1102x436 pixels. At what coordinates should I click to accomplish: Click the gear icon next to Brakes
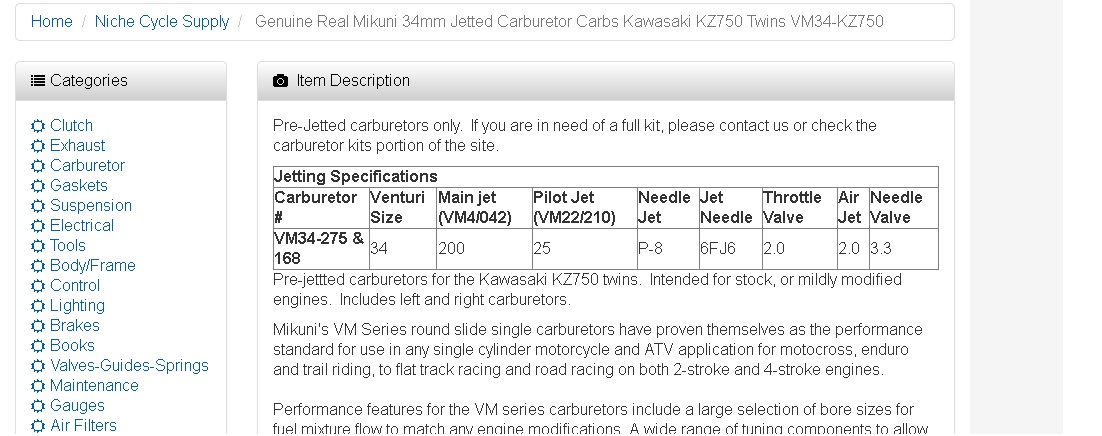38,326
